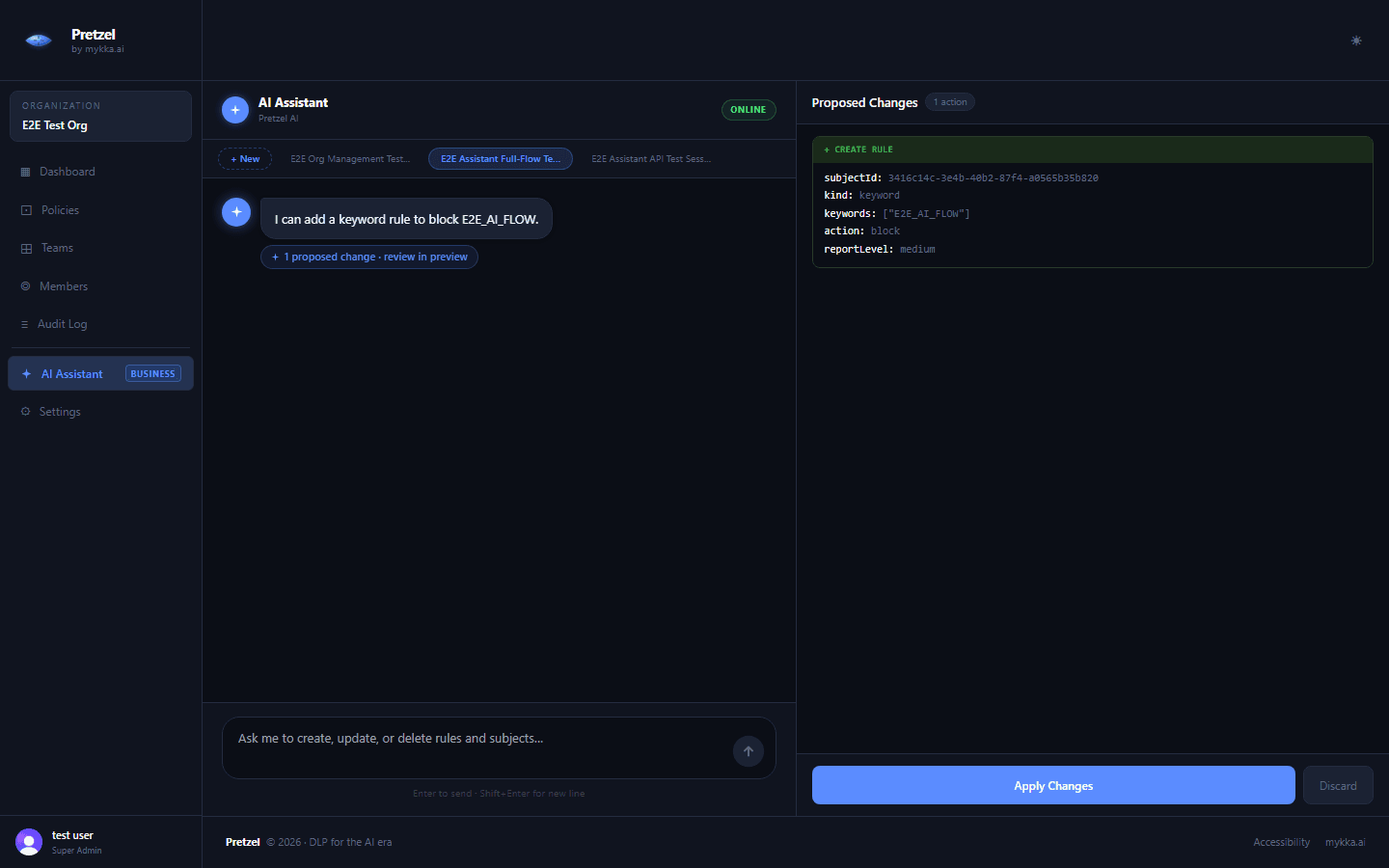Open the E2E Test Org organization selector
The image size is (1389, 868).
[100, 116]
